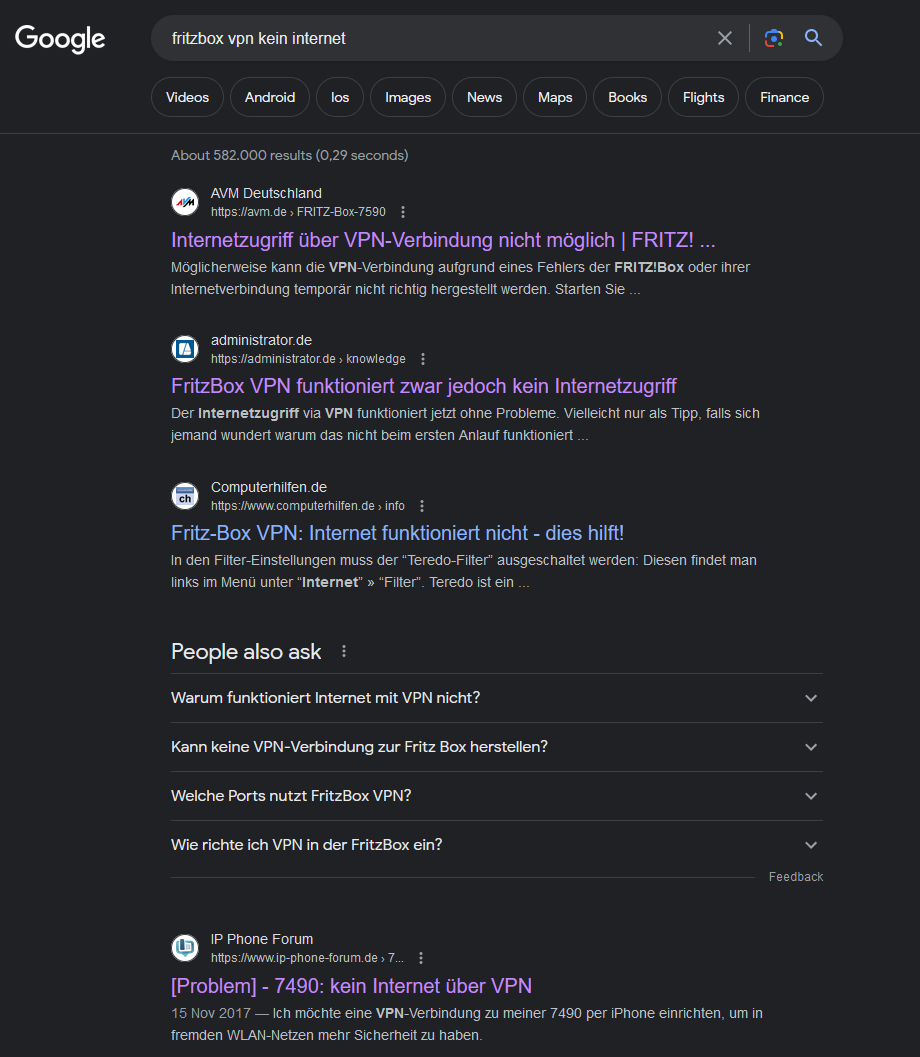Click the magnifier search button

click(814, 38)
